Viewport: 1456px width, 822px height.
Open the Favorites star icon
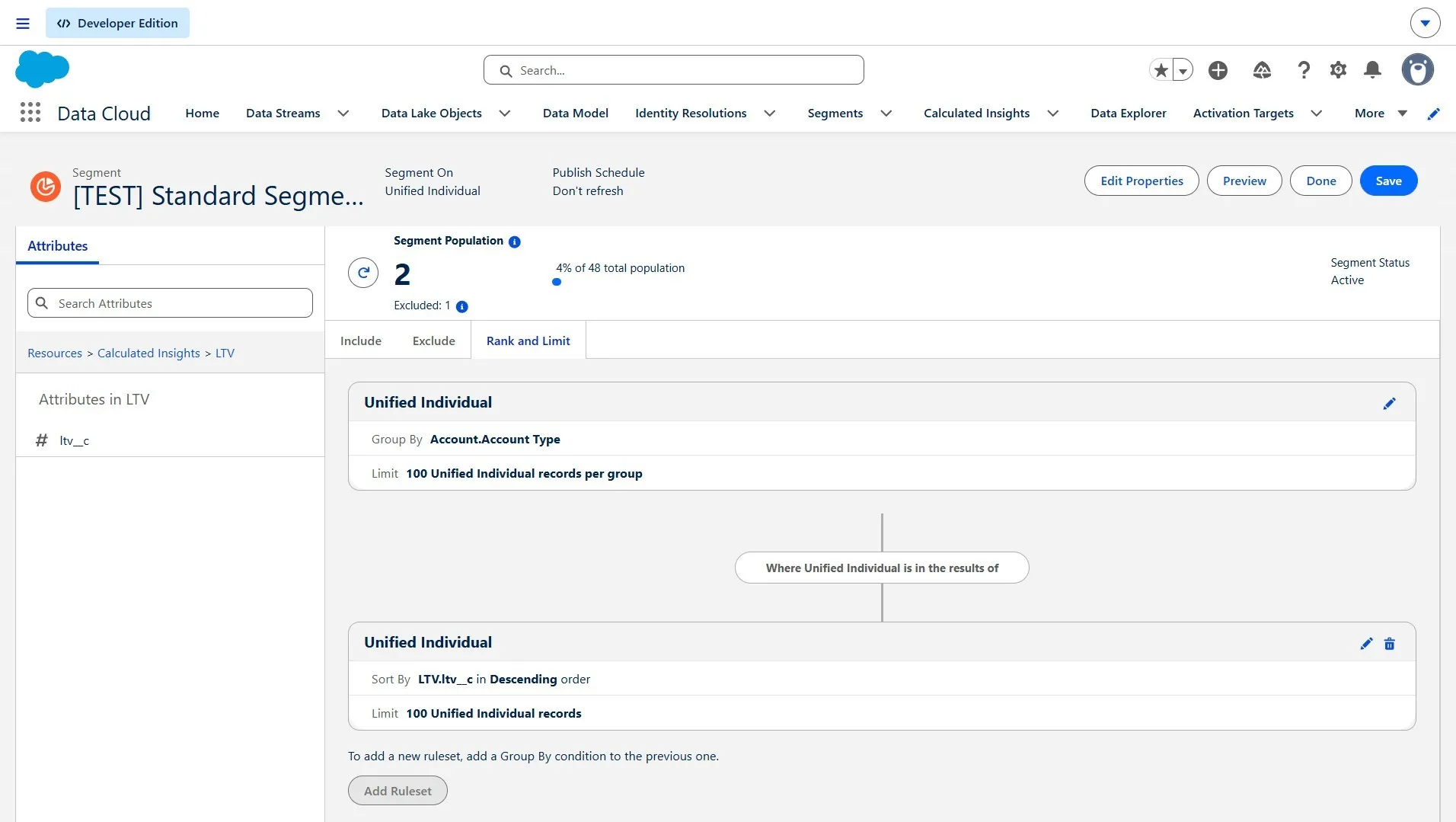[x=1161, y=70]
